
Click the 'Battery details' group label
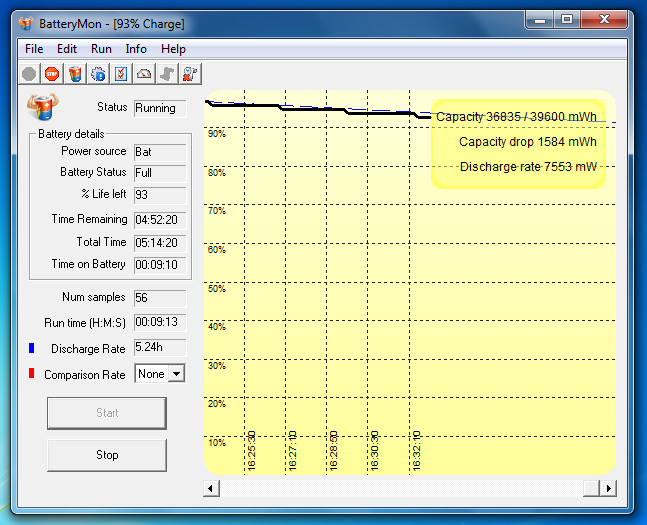tap(71, 134)
